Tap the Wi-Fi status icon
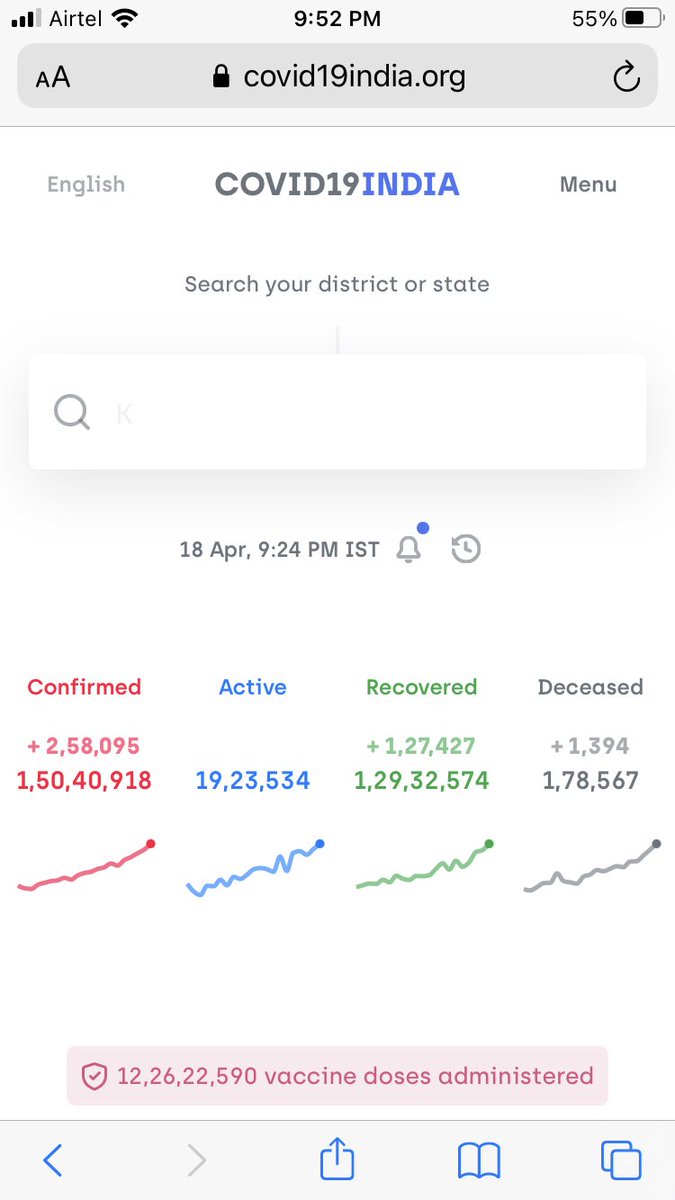Viewport: 675px width, 1200px height. click(x=125, y=18)
